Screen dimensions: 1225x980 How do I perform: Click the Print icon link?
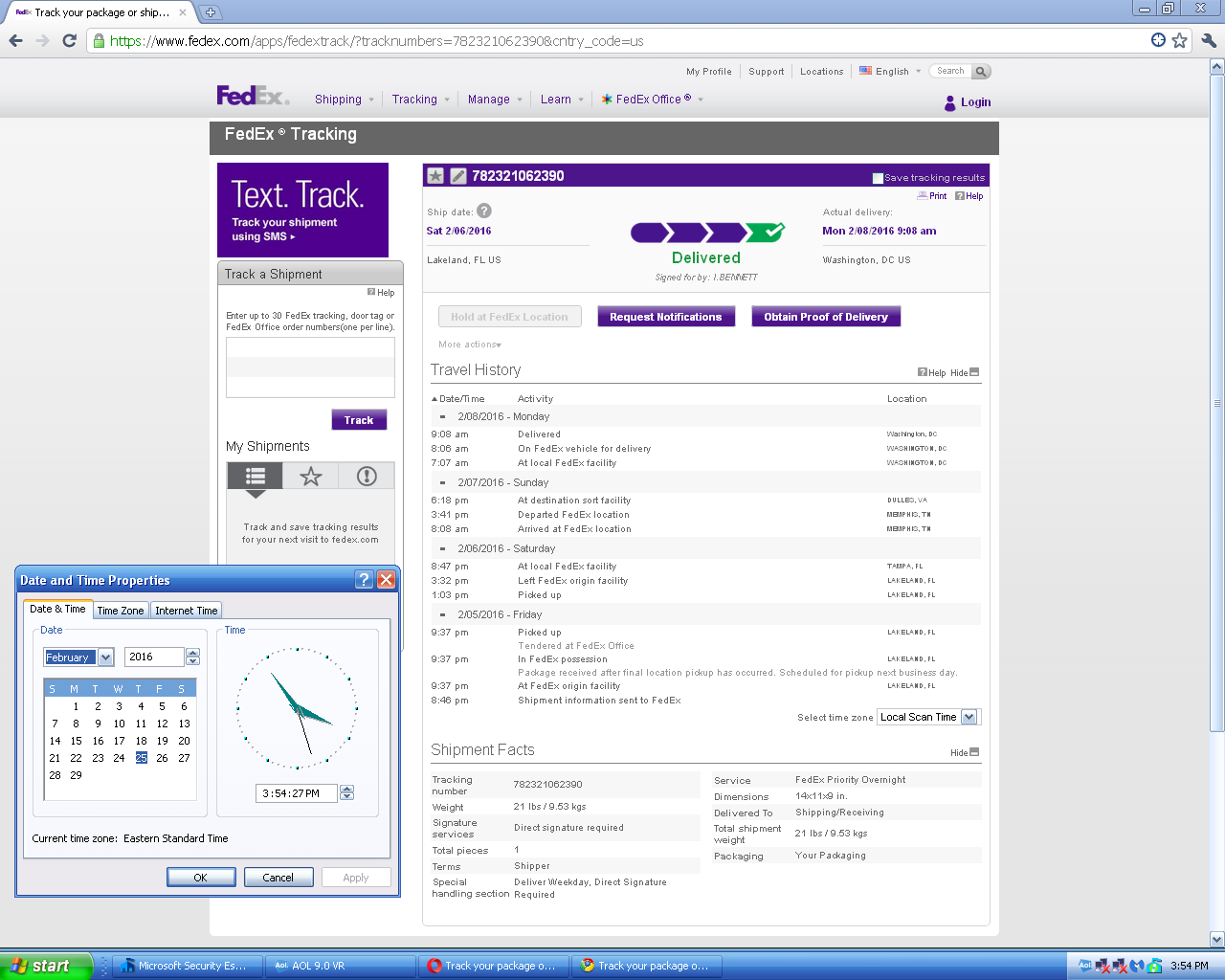coord(931,196)
